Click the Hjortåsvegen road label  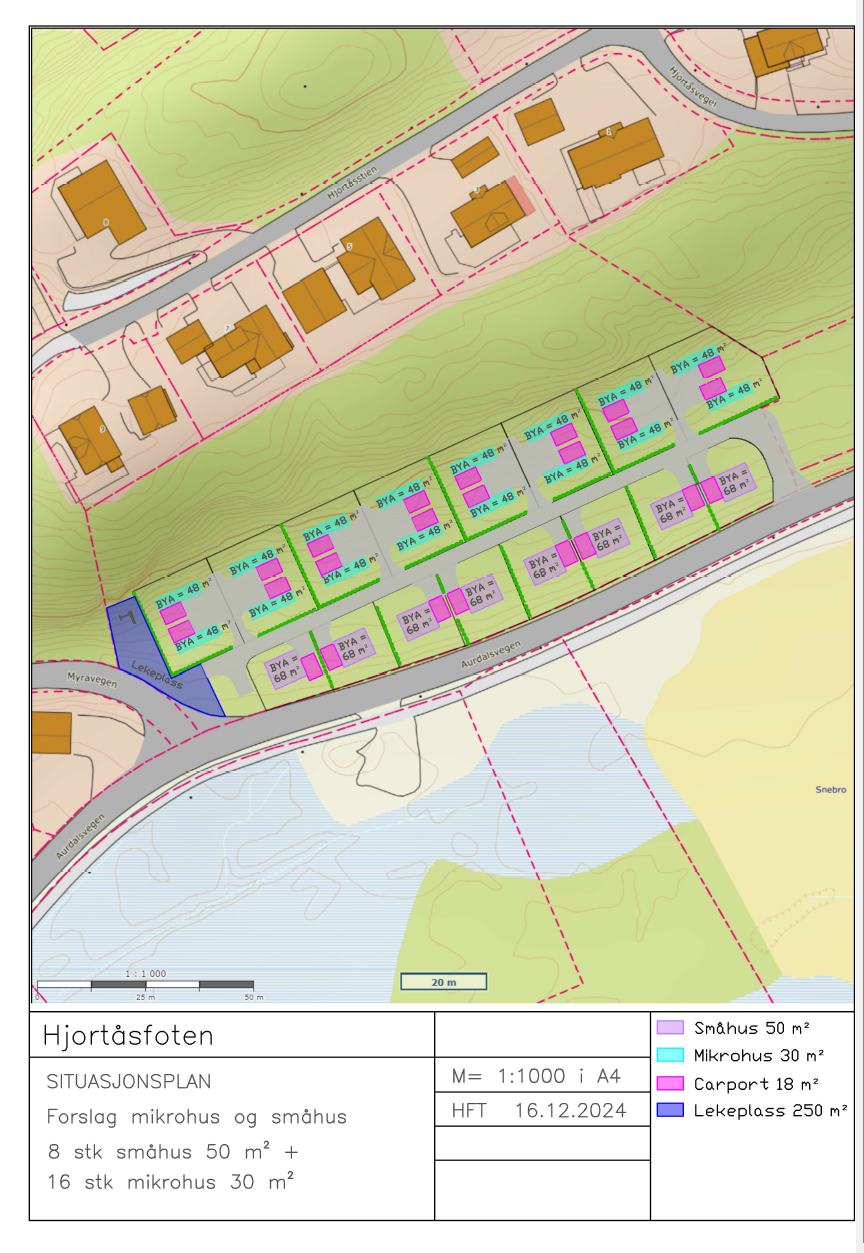click(694, 83)
